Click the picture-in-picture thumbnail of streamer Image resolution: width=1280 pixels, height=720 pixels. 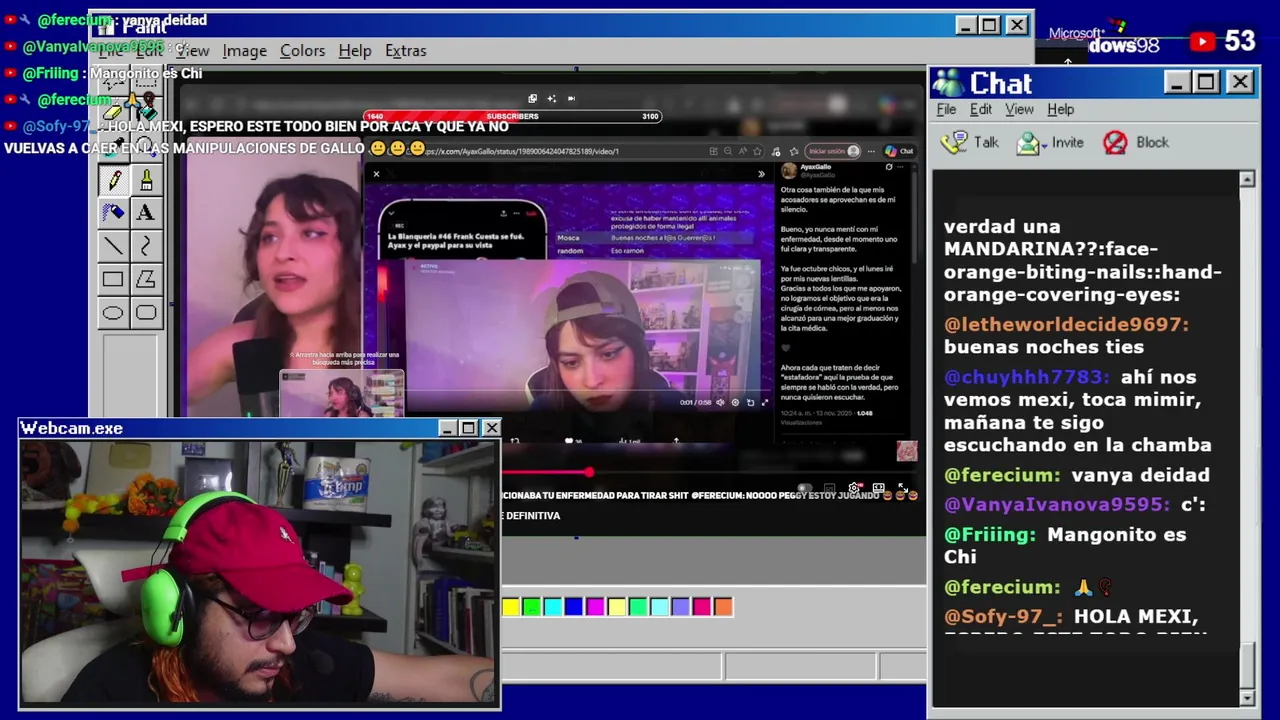[x=342, y=393]
